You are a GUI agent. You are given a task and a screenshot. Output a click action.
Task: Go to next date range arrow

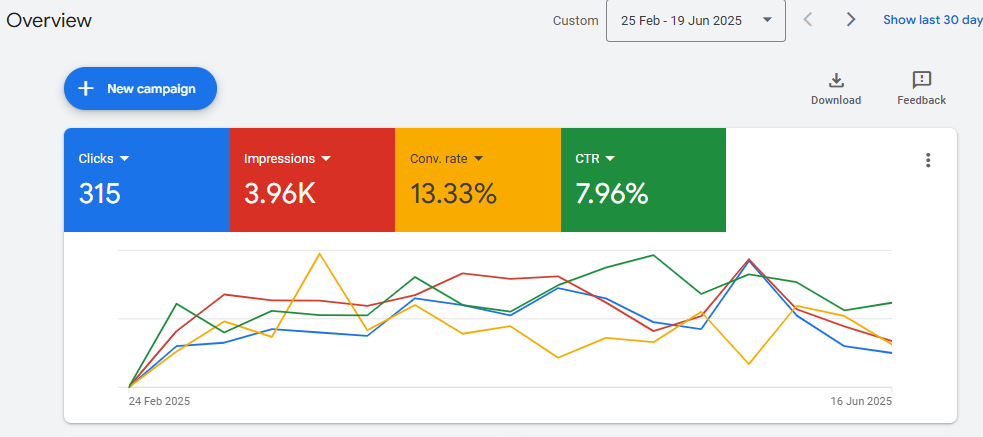point(851,20)
